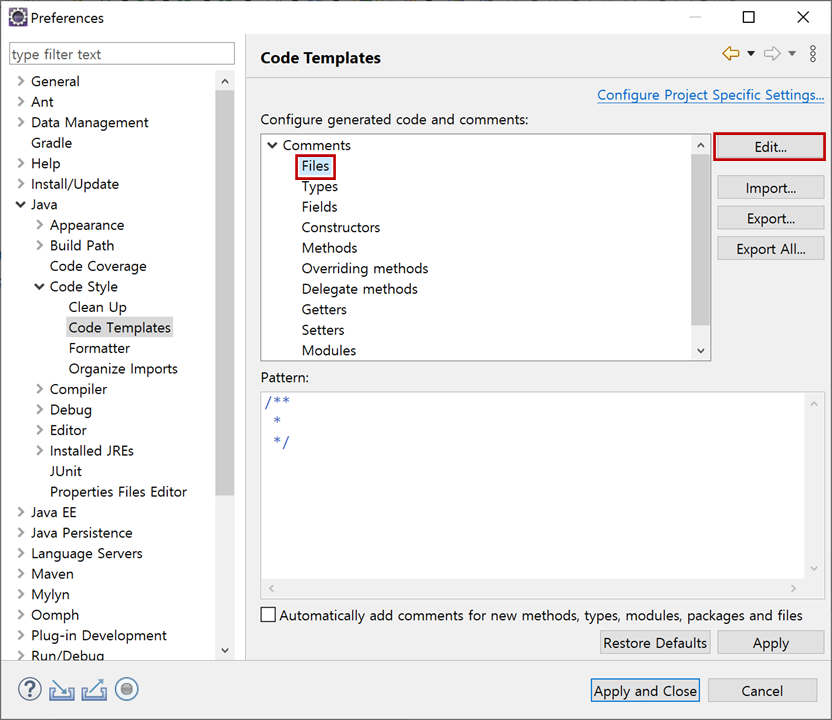832x720 pixels.
Task: Expand the Help preferences node
Action: click(21, 163)
